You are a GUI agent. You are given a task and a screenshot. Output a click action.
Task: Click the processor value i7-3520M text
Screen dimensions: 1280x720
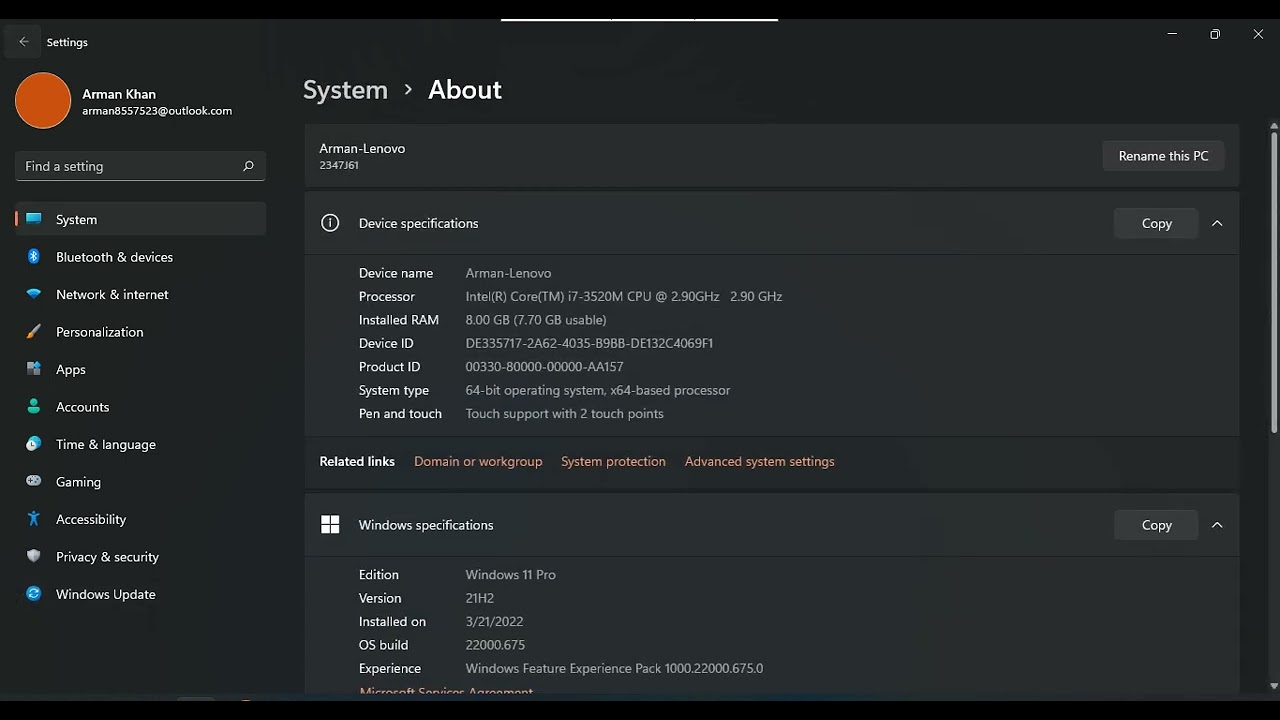pyautogui.click(x=624, y=296)
